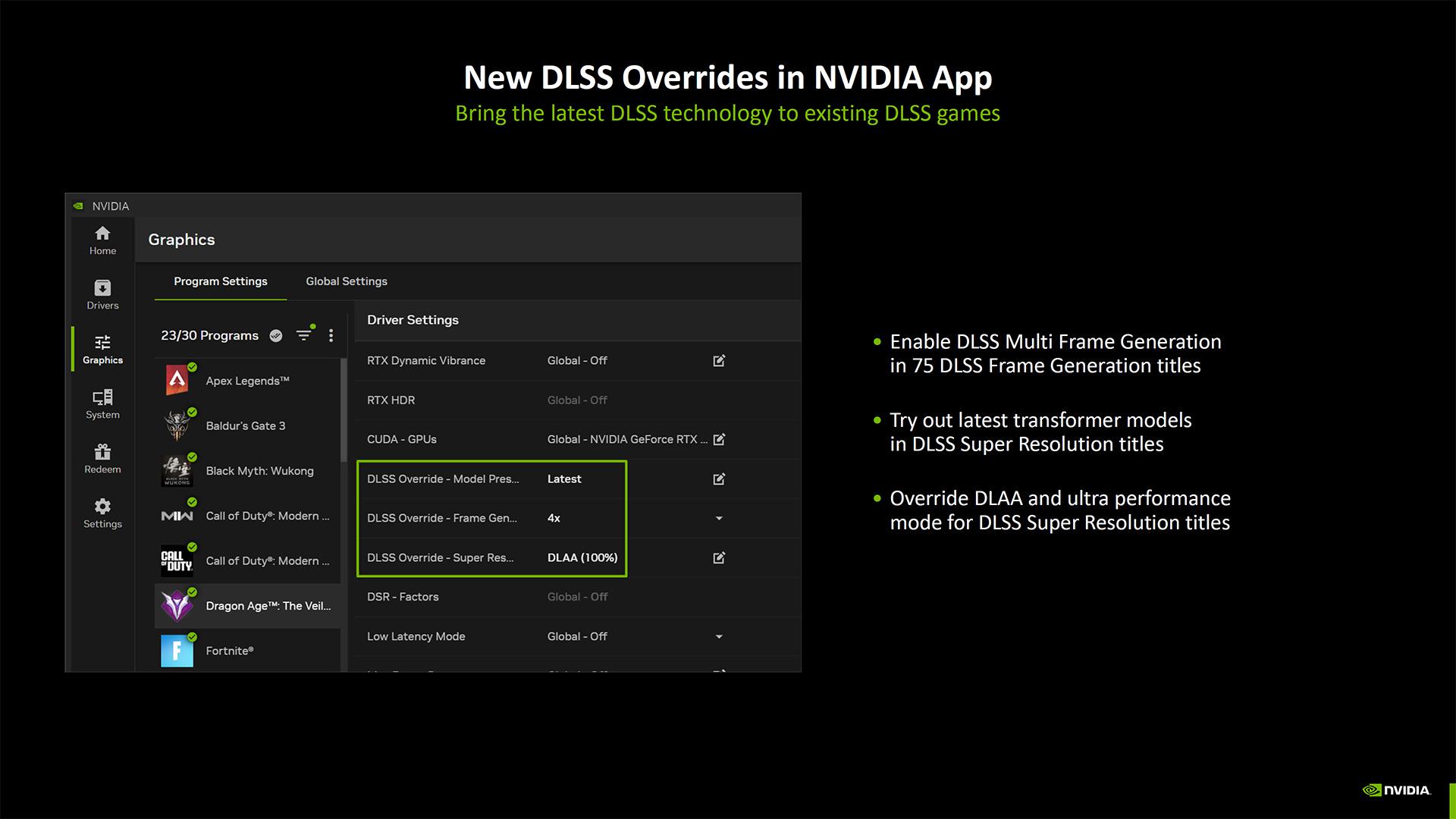Viewport: 1456px width, 819px height.
Task: Expand Low Latency Mode dropdown
Action: tap(718, 636)
